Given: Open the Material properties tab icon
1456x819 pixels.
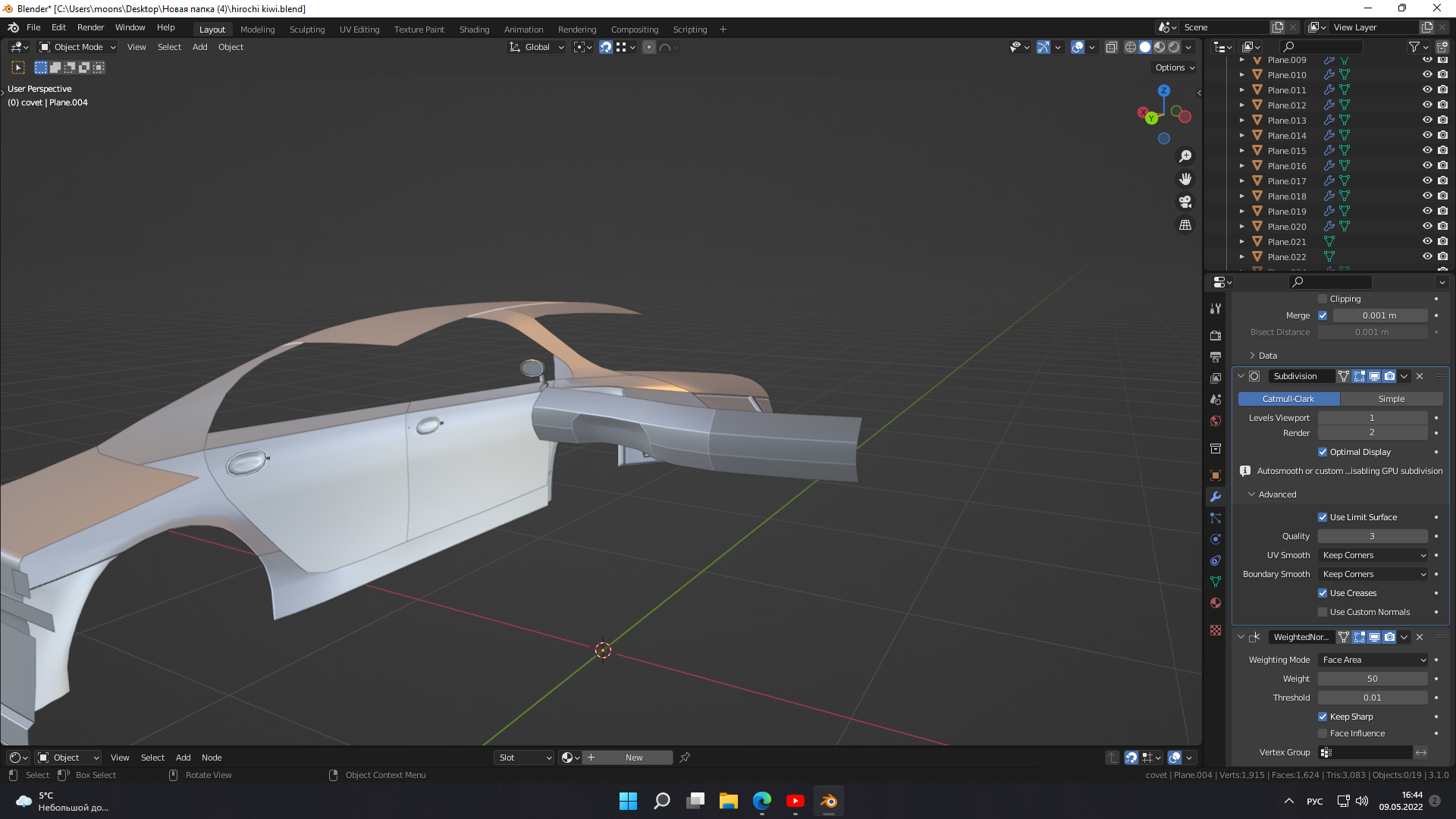Looking at the screenshot, I should (x=1216, y=603).
